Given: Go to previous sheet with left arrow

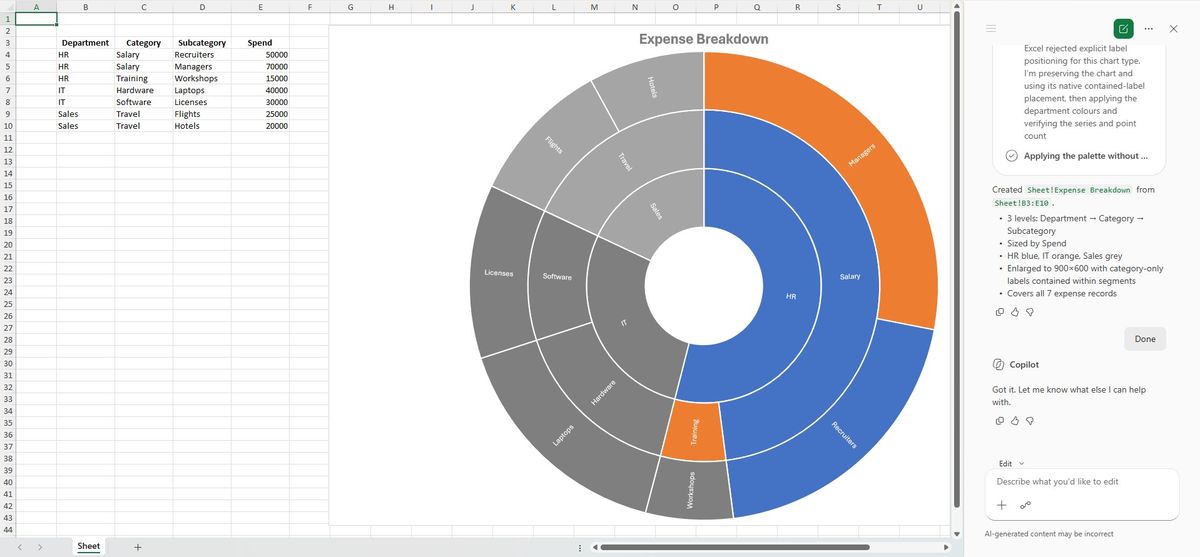Looking at the screenshot, I should click(19, 547).
